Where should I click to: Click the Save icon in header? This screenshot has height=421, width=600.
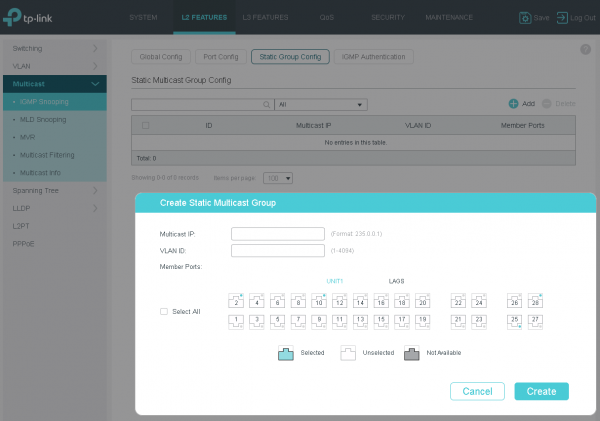coord(525,18)
